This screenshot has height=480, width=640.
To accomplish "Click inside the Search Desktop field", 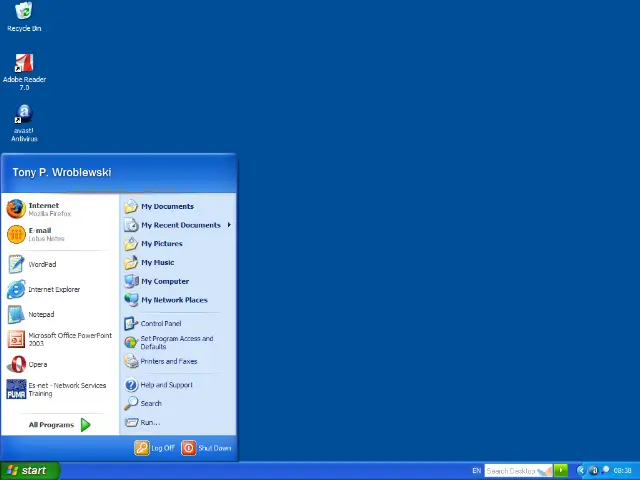I will [x=512, y=470].
